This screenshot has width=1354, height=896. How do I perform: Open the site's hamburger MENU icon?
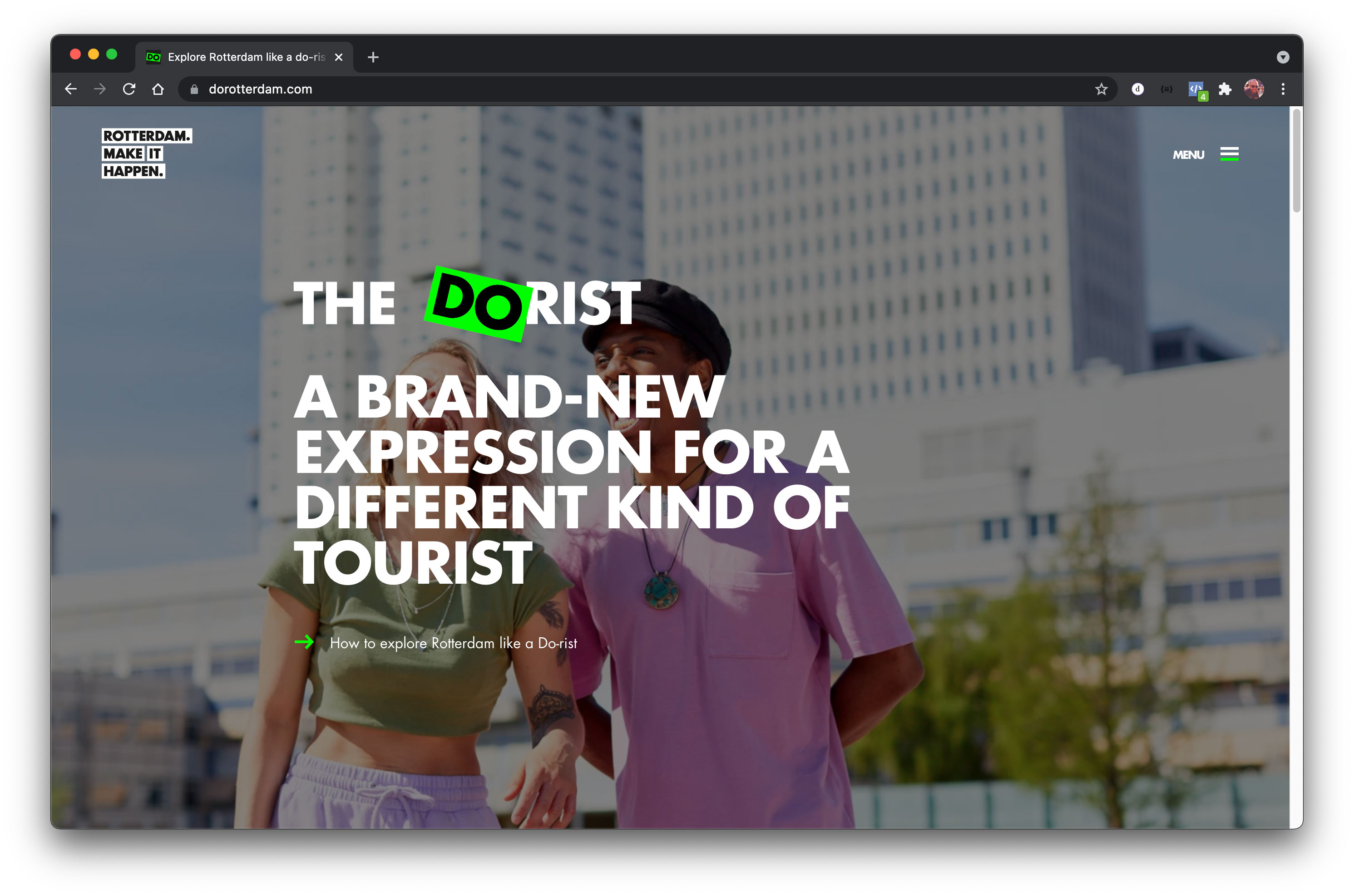[x=1229, y=154]
